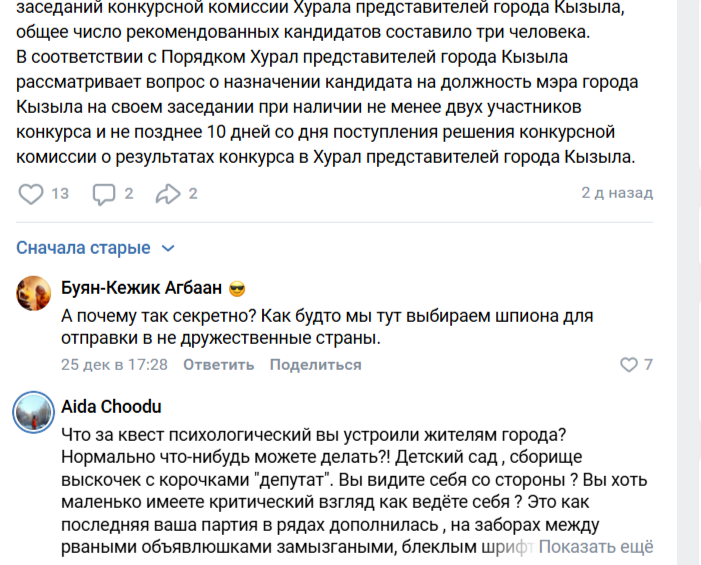This screenshot has width=701, height=565.
Task: Share the post using the arrow icon
Action: (x=167, y=193)
